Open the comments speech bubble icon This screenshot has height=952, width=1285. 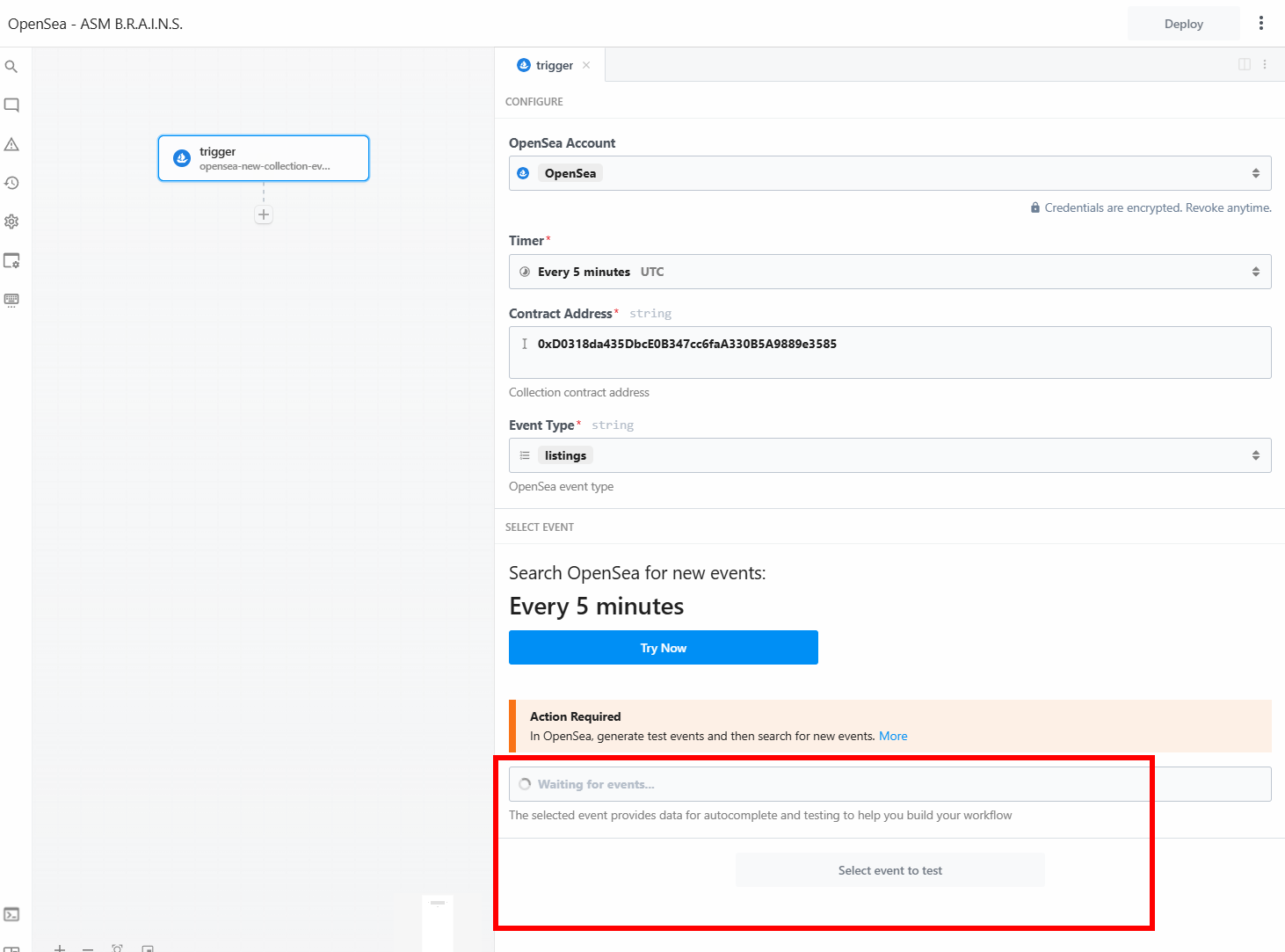pyautogui.click(x=11, y=105)
